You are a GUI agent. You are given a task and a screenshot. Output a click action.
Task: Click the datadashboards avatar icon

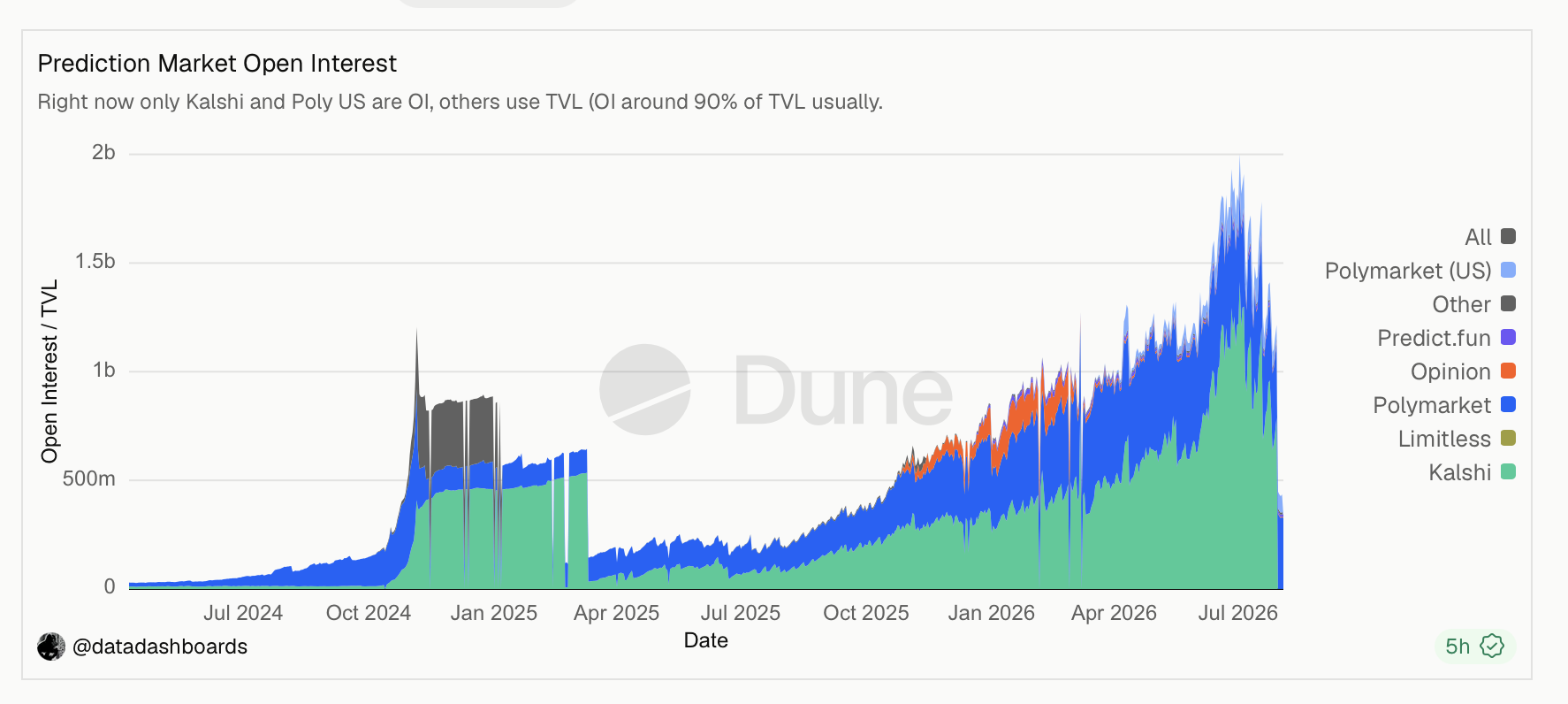pos(51,647)
